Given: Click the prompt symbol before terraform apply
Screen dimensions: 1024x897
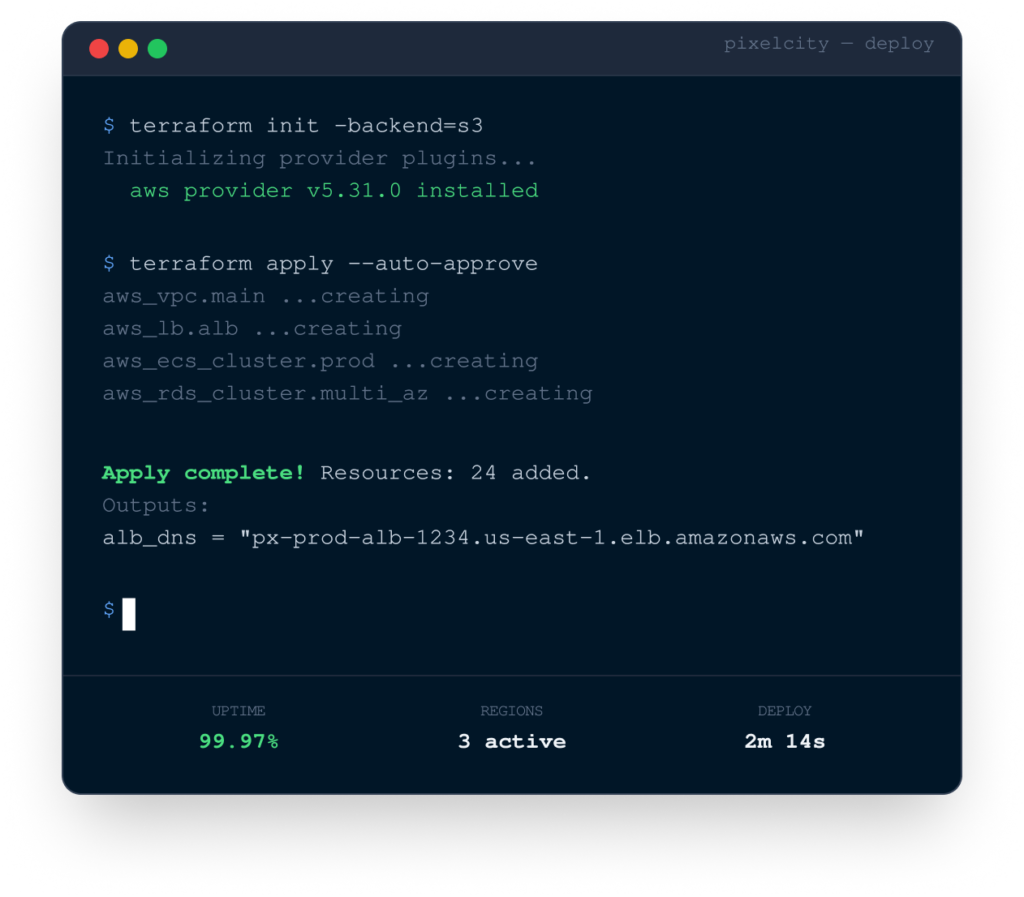Looking at the screenshot, I should point(109,264).
